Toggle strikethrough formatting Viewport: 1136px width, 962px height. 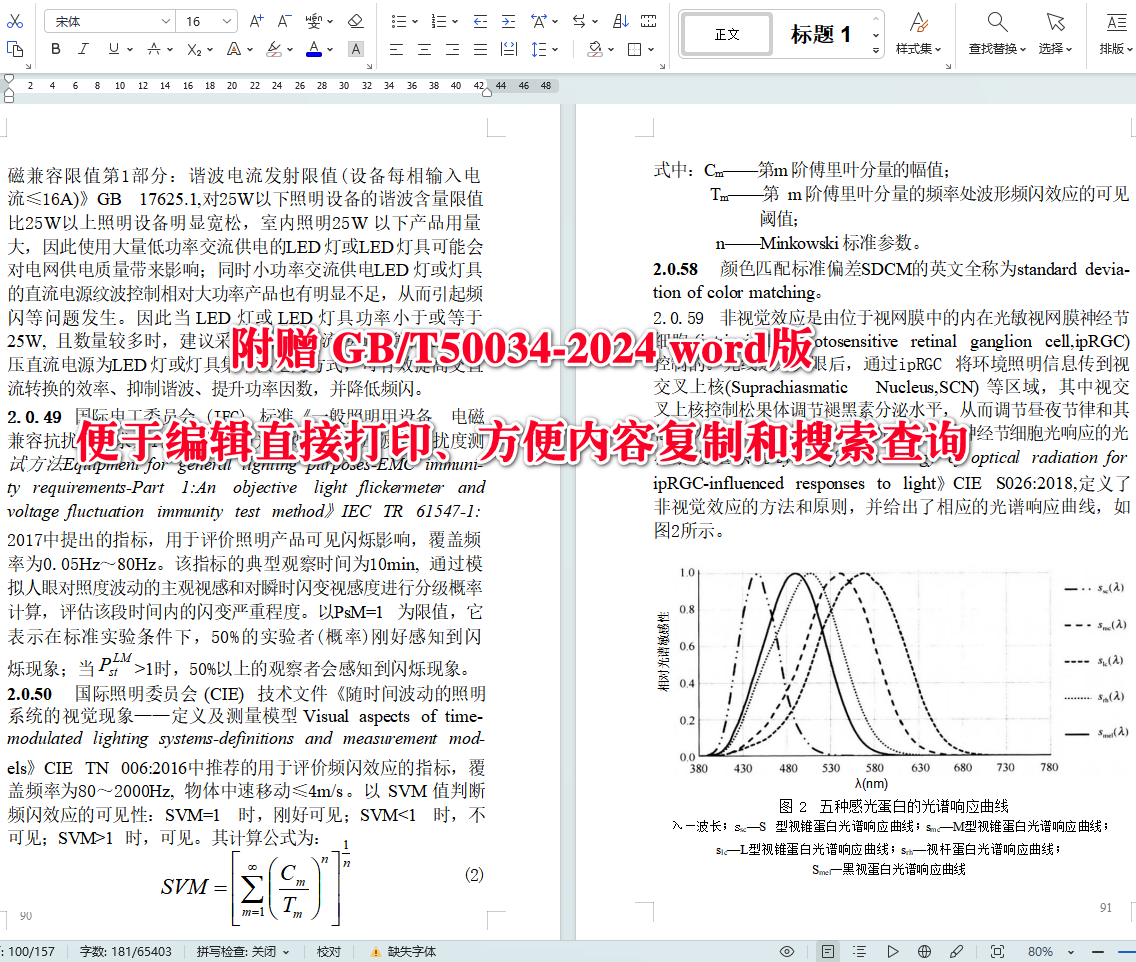point(154,49)
